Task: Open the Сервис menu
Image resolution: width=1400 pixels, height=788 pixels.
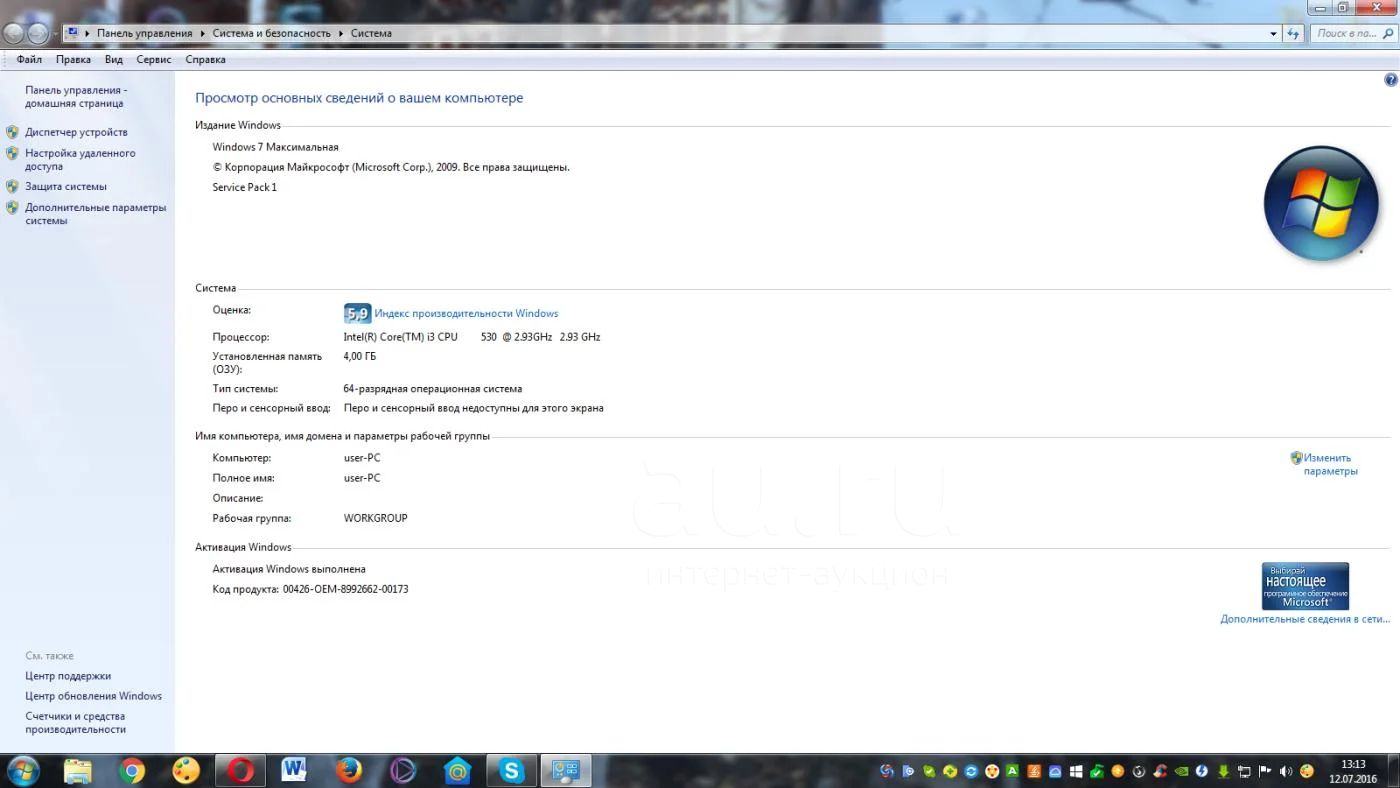Action: (x=154, y=59)
